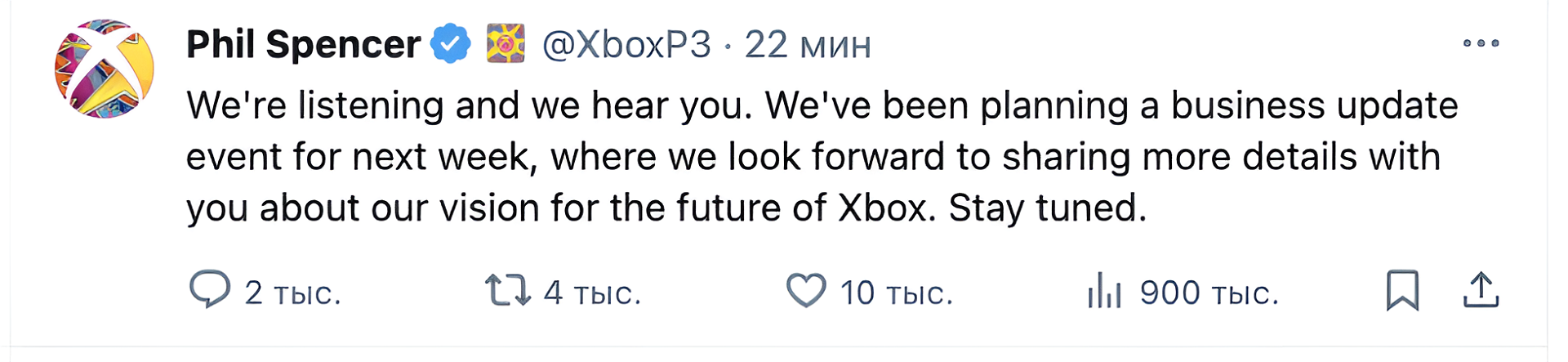The height and width of the screenshot is (362, 1568).
Task: Click the "10 тыс." likes count
Action: (x=896, y=293)
